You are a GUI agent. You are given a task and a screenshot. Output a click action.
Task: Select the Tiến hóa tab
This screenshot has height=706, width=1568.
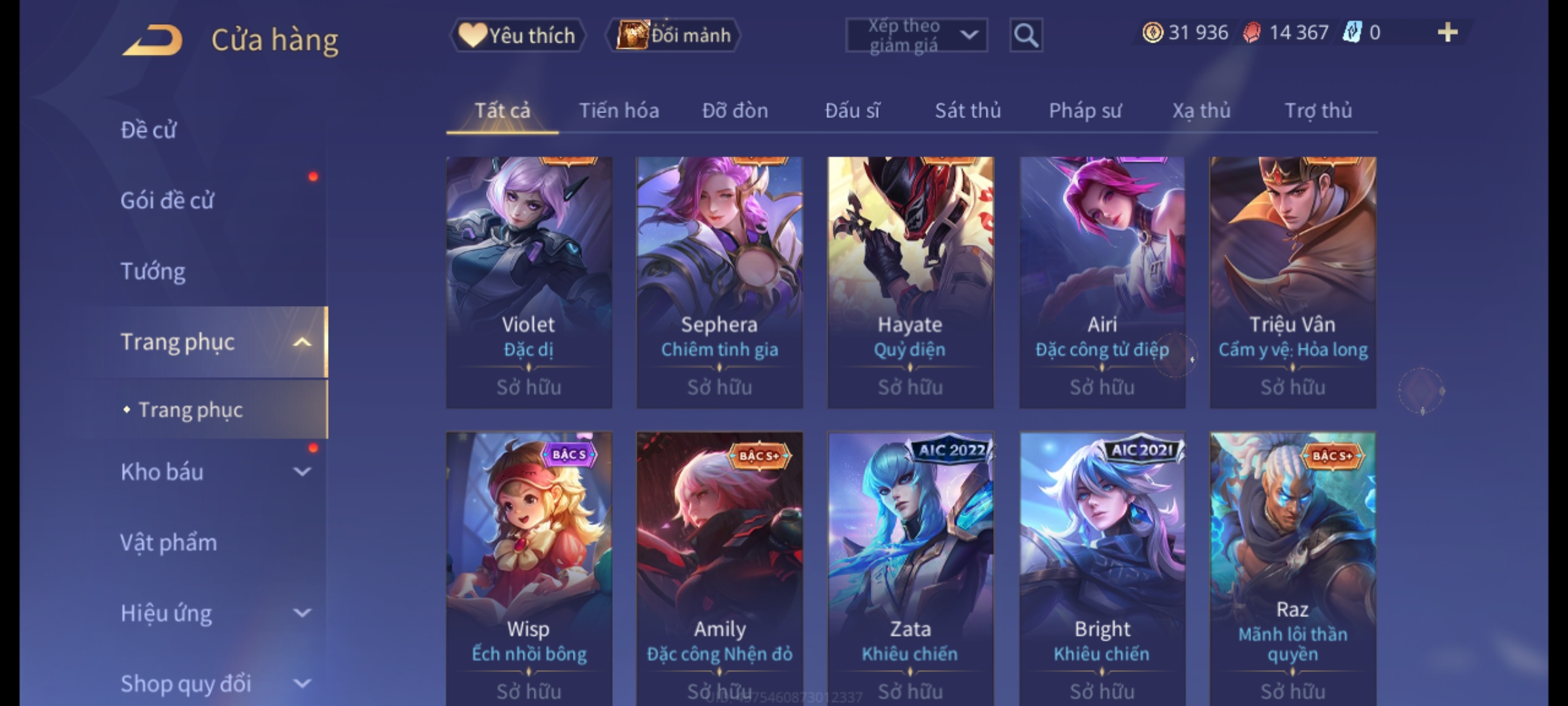(x=619, y=110)
